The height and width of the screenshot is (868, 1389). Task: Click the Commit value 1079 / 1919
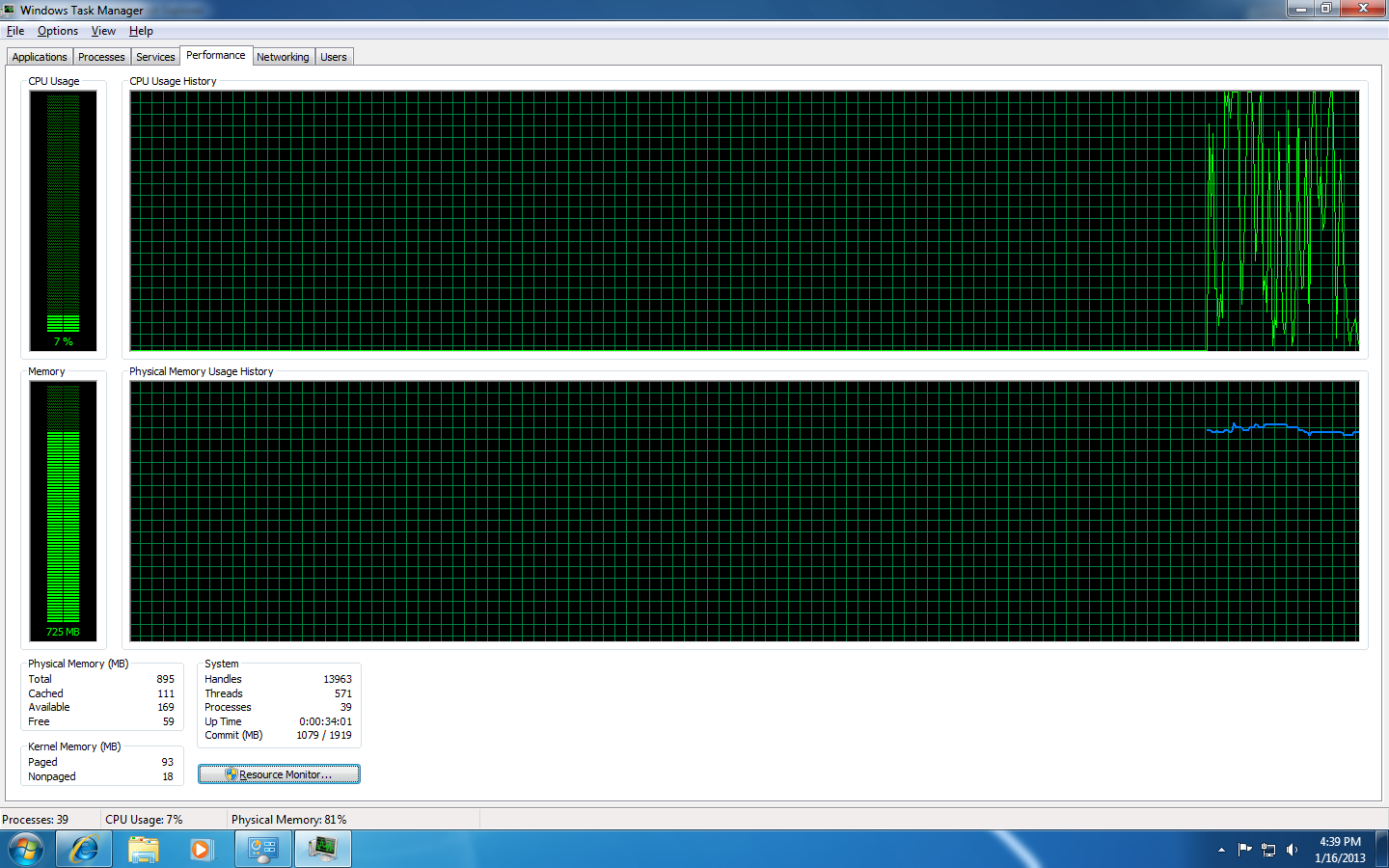(324, 735)
